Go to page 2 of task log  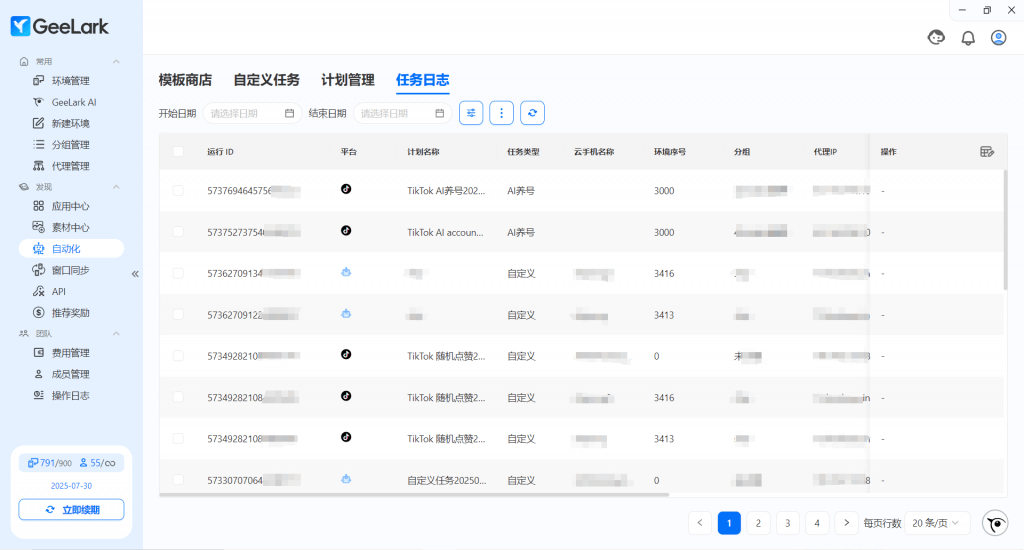tap(758, 523)
